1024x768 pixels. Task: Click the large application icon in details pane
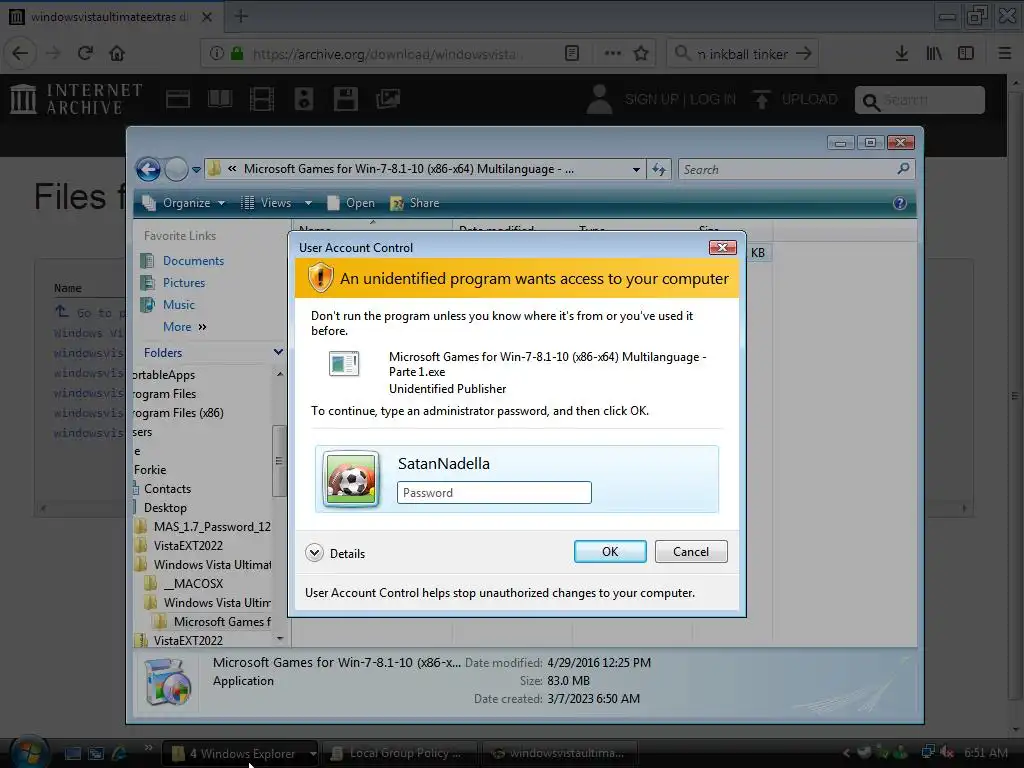point(168,681)
